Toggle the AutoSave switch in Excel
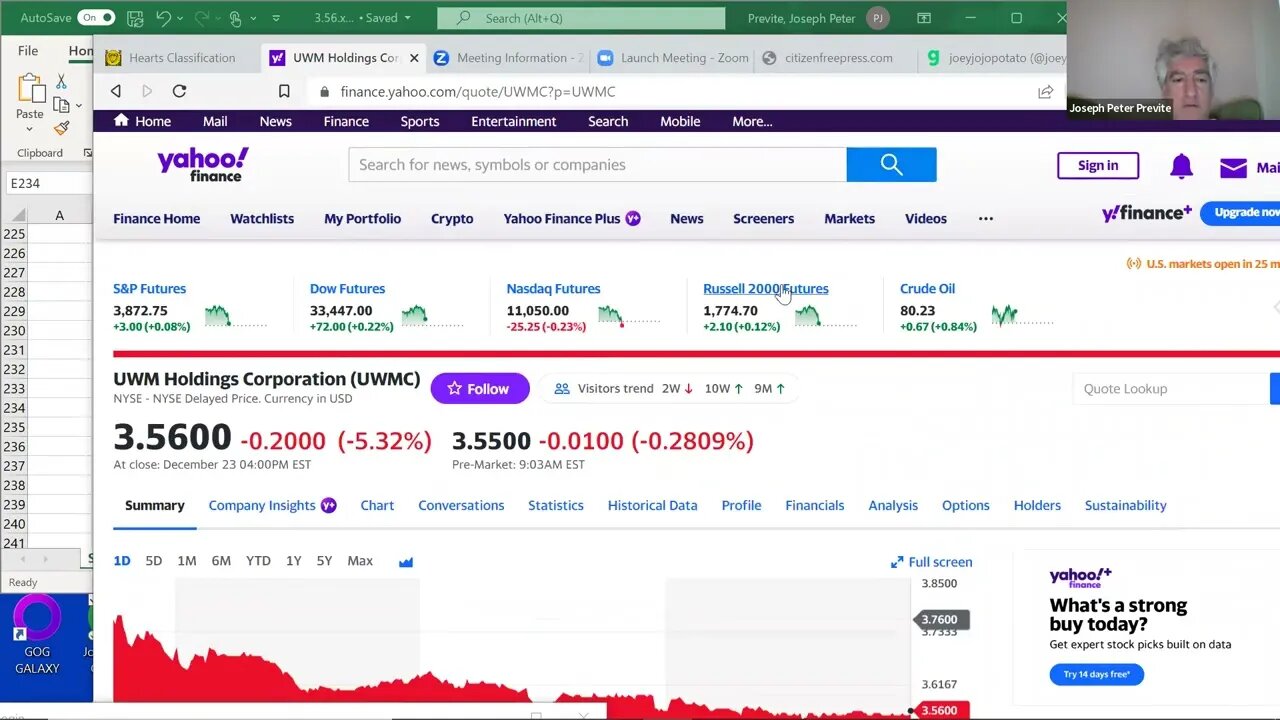 [x=96, y=18]
